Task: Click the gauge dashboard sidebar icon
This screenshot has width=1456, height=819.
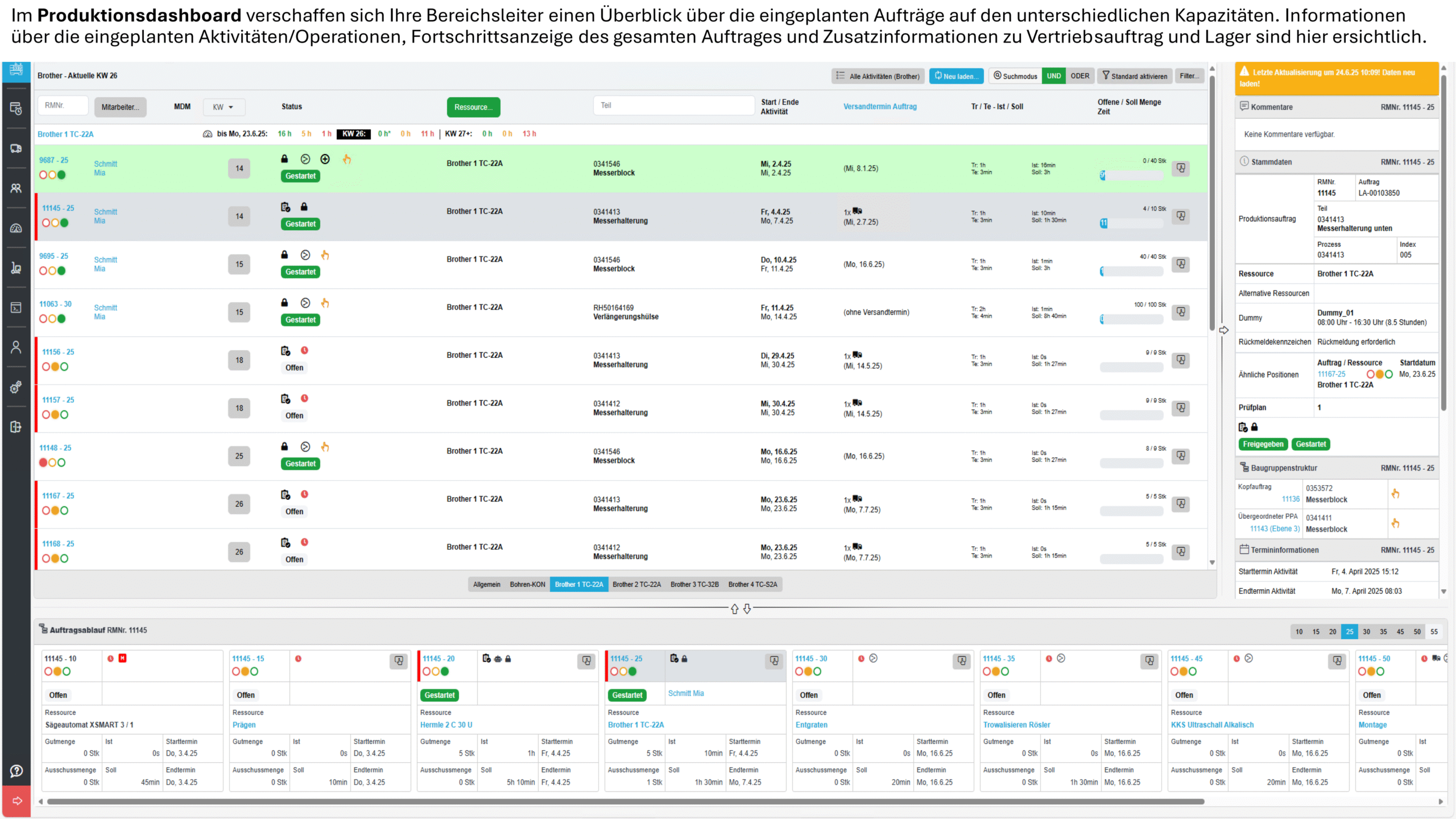Action: pyautogui.click(x=16, y=228)
